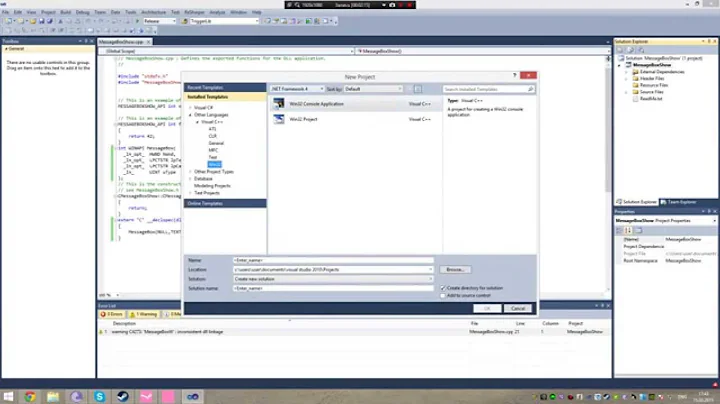This screenshot has height=404, width=720.
Task: Click the pin icon on the Toolbox panel
Action: point(85,41)
